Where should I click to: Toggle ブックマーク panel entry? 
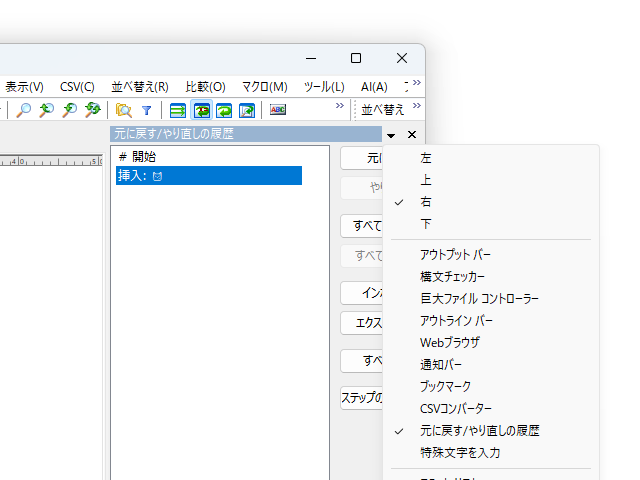(x=491, y=387)
